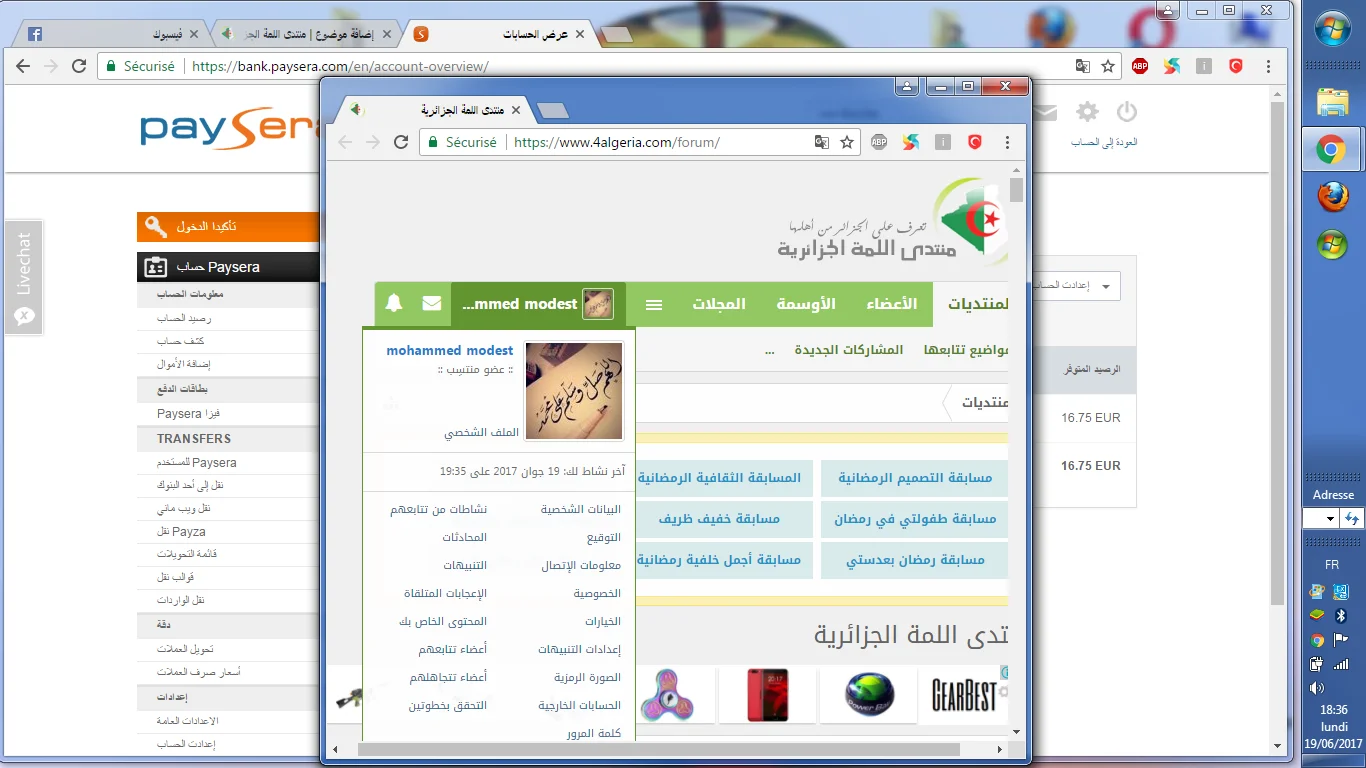Reload the 4algeria forum page
Viewport: 1366px width, 768px height.
pos(401,142)
